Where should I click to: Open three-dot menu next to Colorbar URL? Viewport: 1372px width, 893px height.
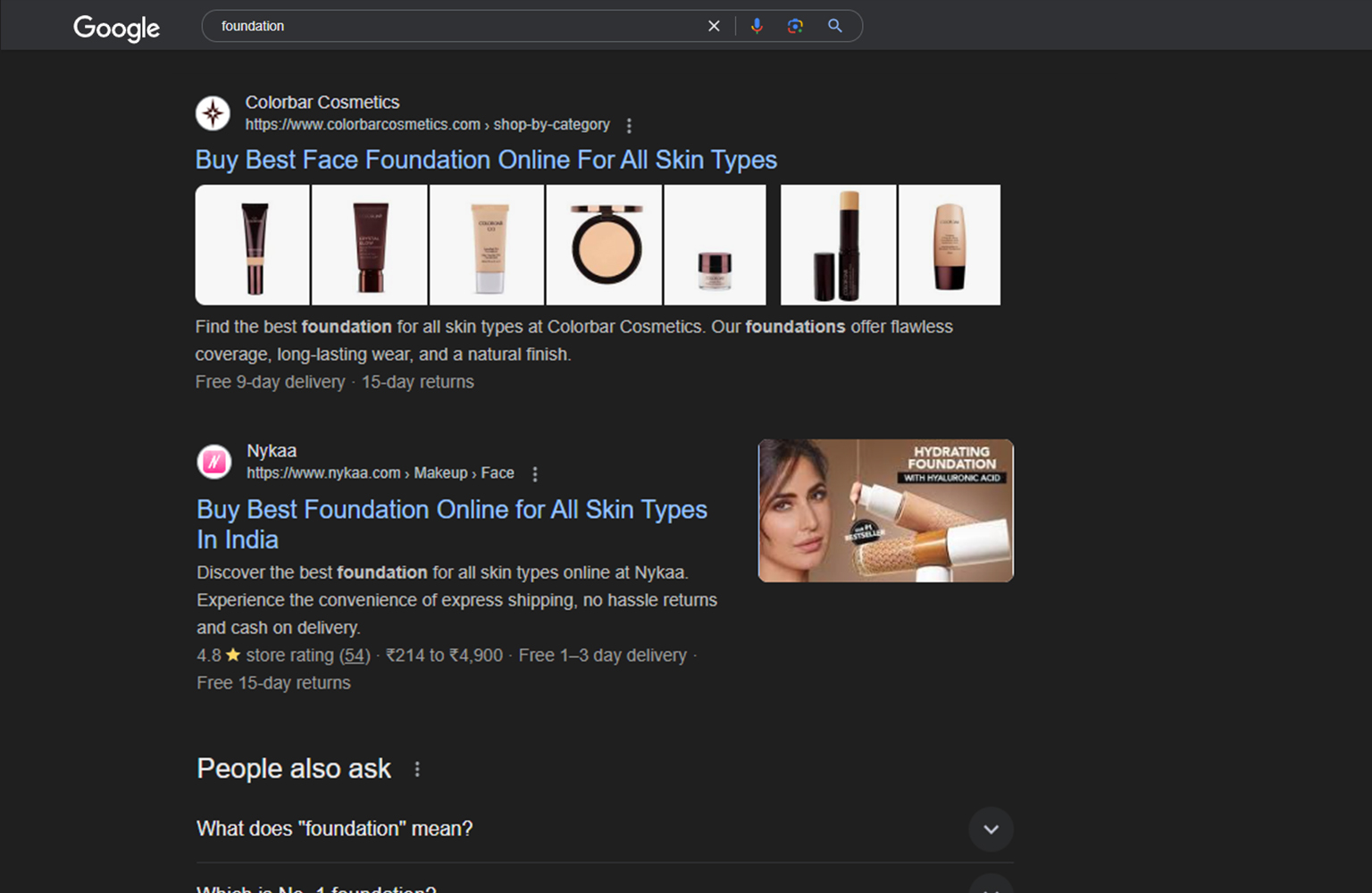(x=629, y=125)
